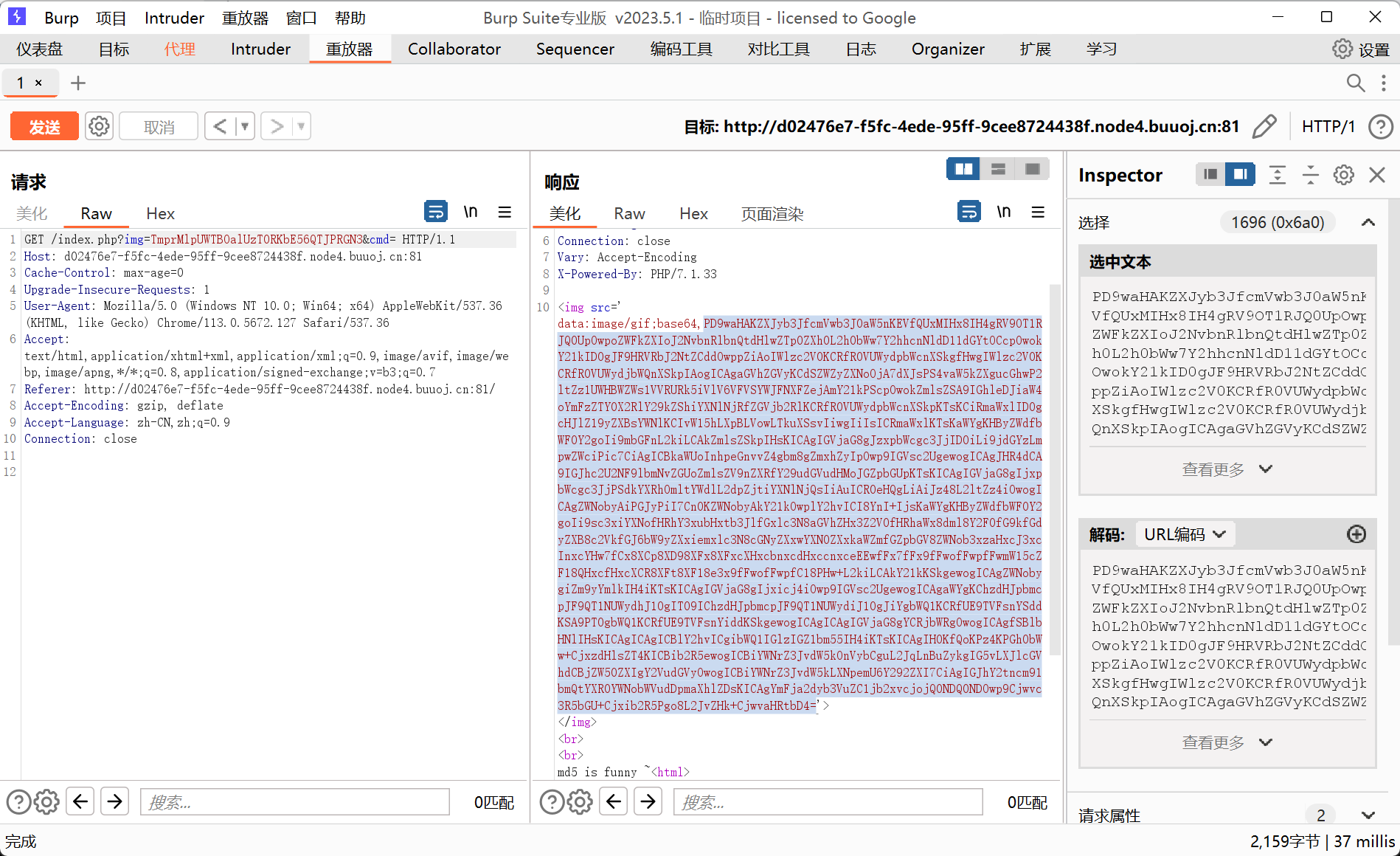Image resolution: width=1400 pixels, height=856 pixels.
Task: Select the response 页面渲染 tab
Action: click(x=772, y=213)
